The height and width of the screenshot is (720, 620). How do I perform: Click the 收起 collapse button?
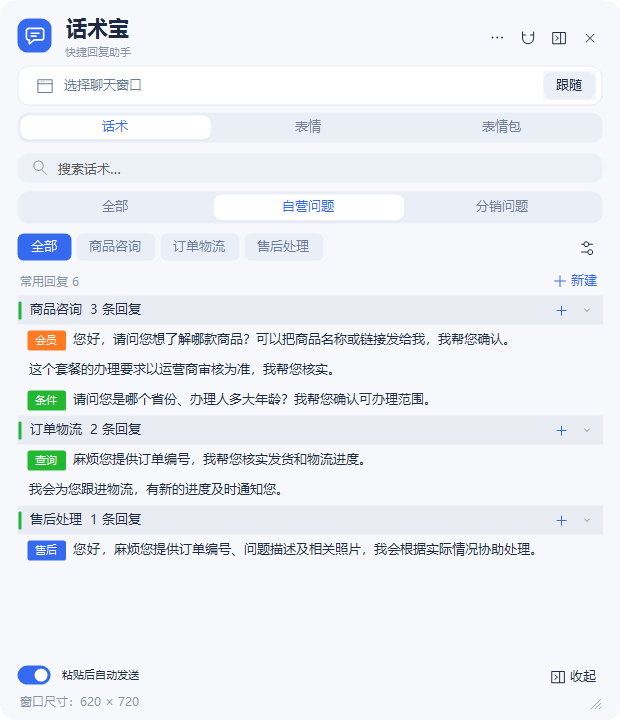[573, 676]
